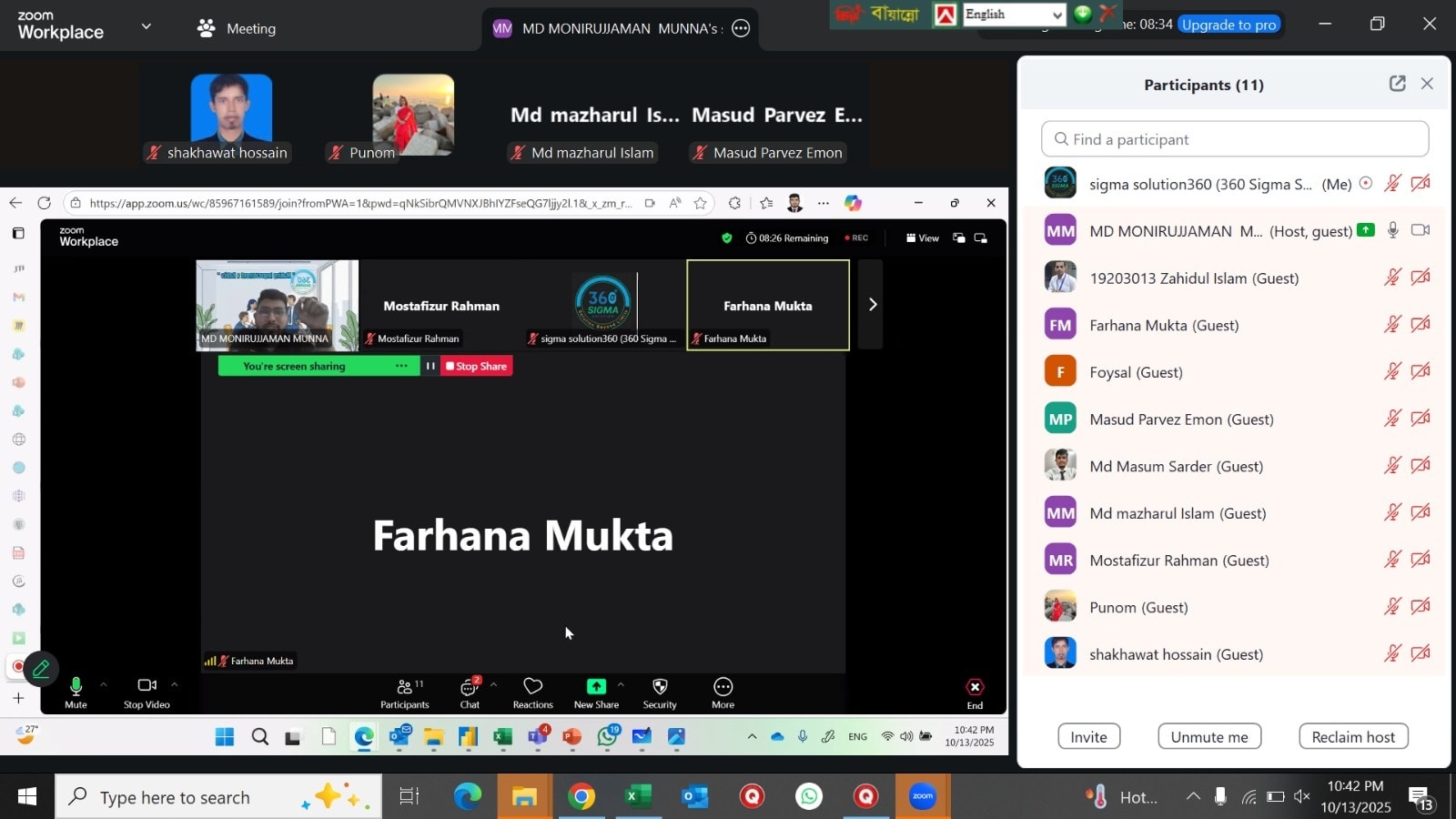This screenshot has height=819, width=1456.
Task: Toggle the Mute microphone button
Action: point(76,687)
